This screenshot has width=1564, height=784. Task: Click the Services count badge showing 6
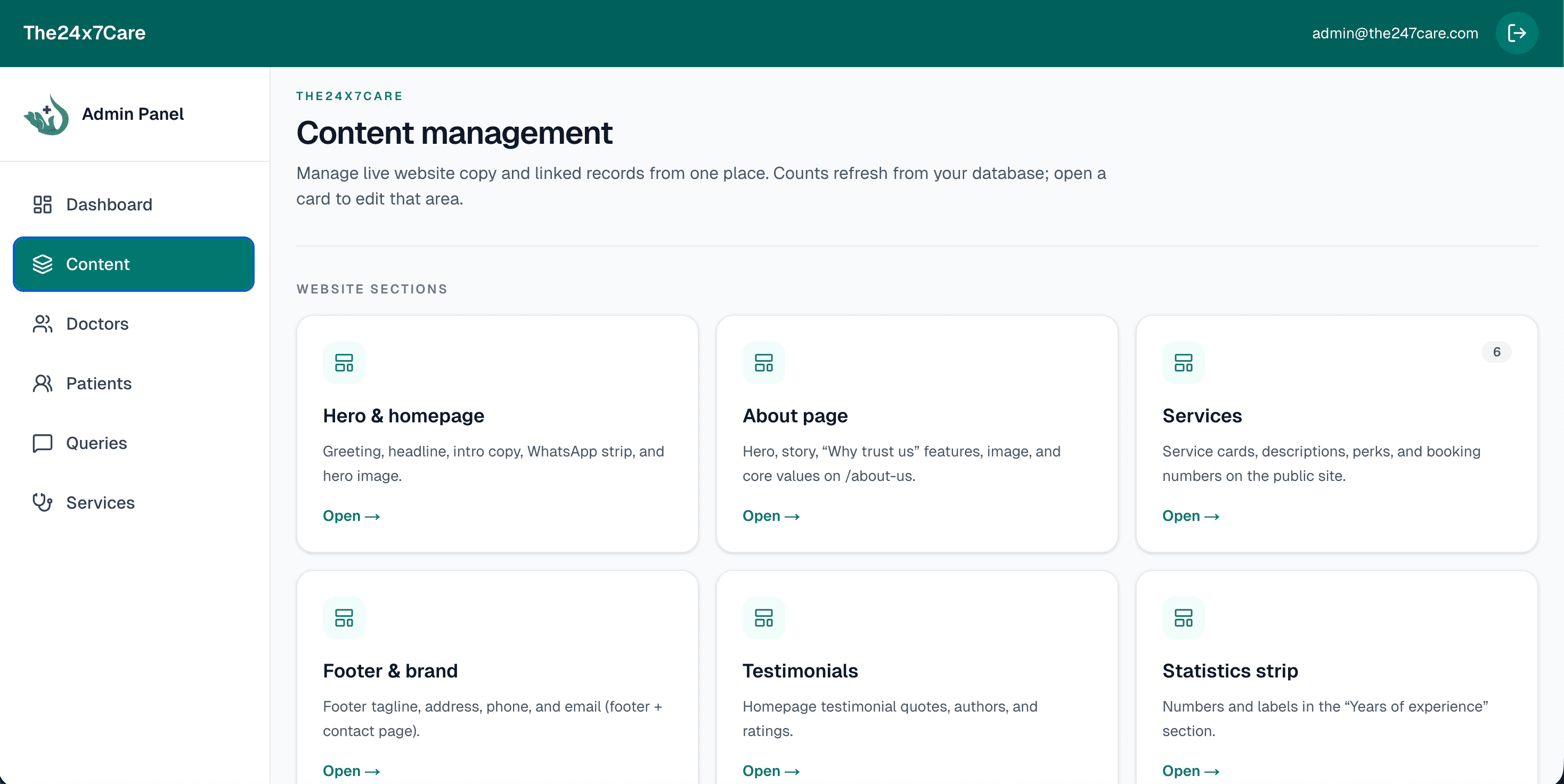[x=1496, y=352]
